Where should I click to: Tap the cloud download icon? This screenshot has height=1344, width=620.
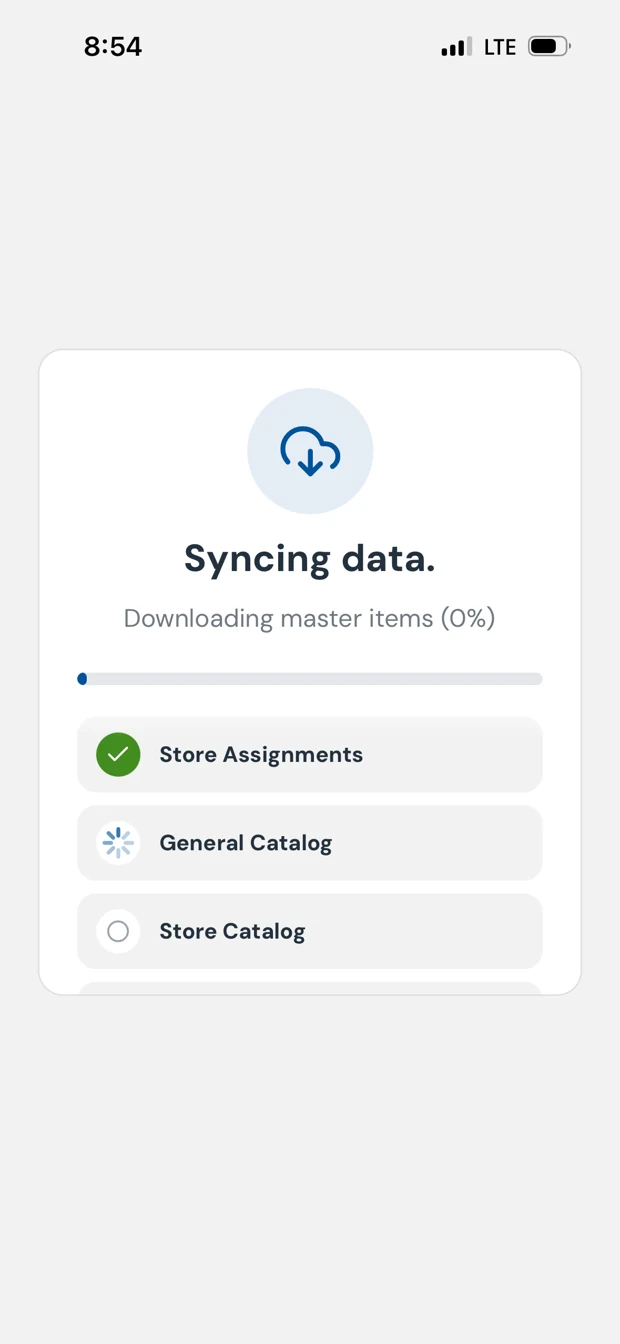pos(310,451)
